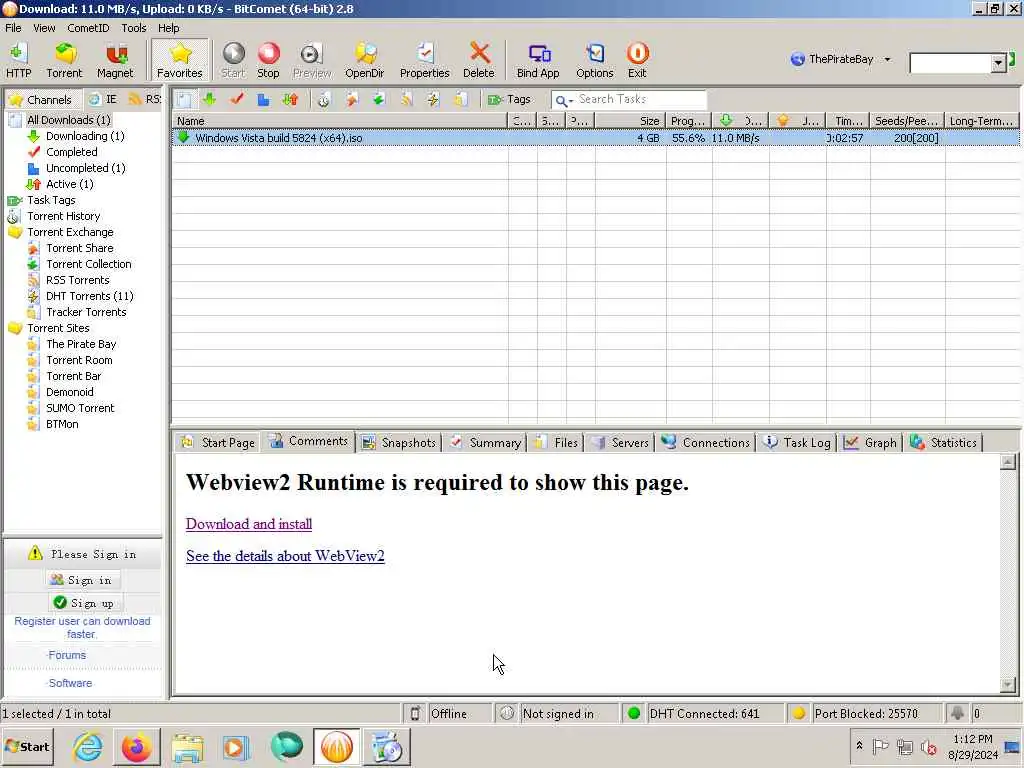Click the Sign up button

click(x=84, y=603)
